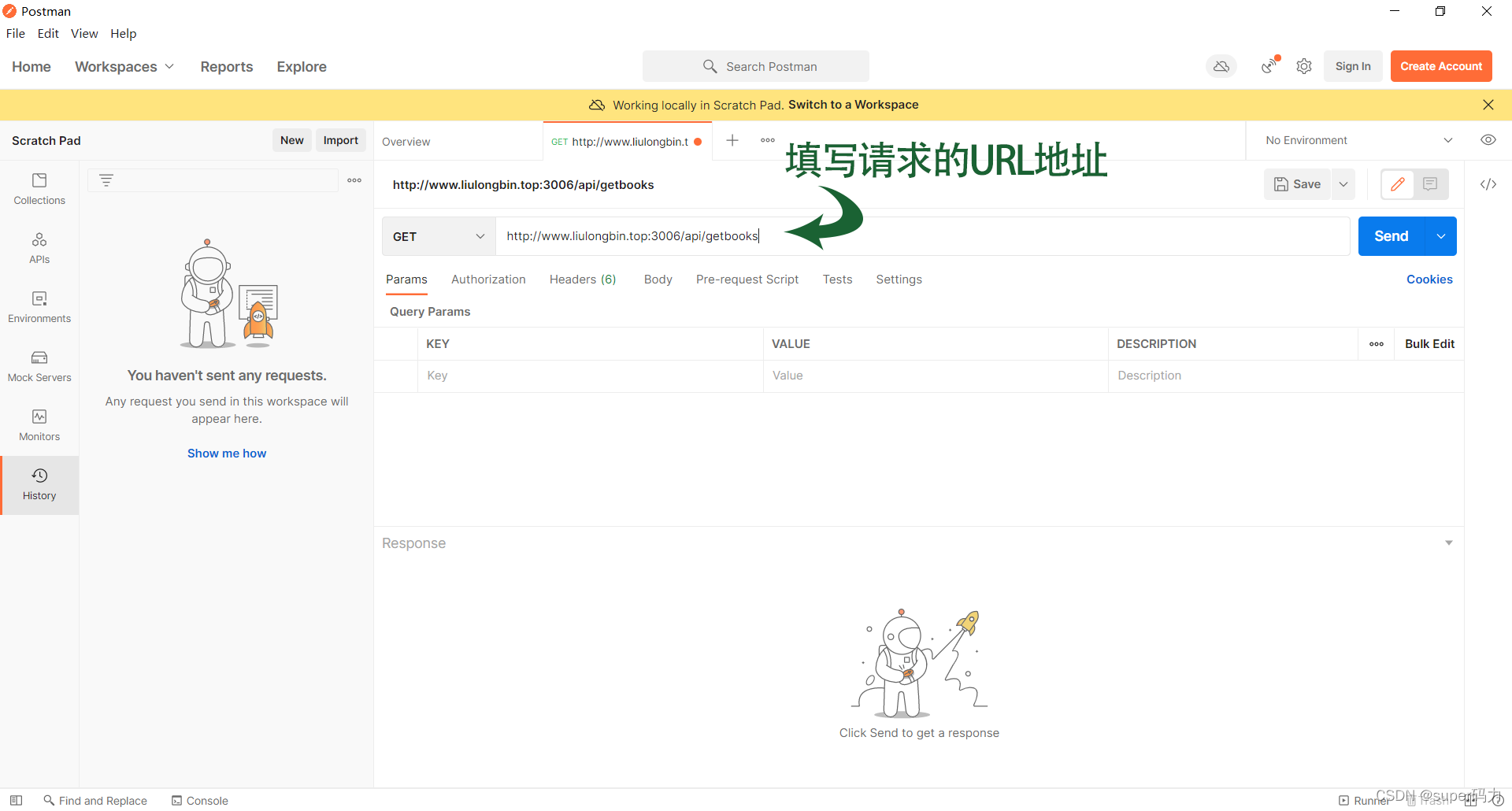
Task: Add a new request tab
Action: coord(732,140)
